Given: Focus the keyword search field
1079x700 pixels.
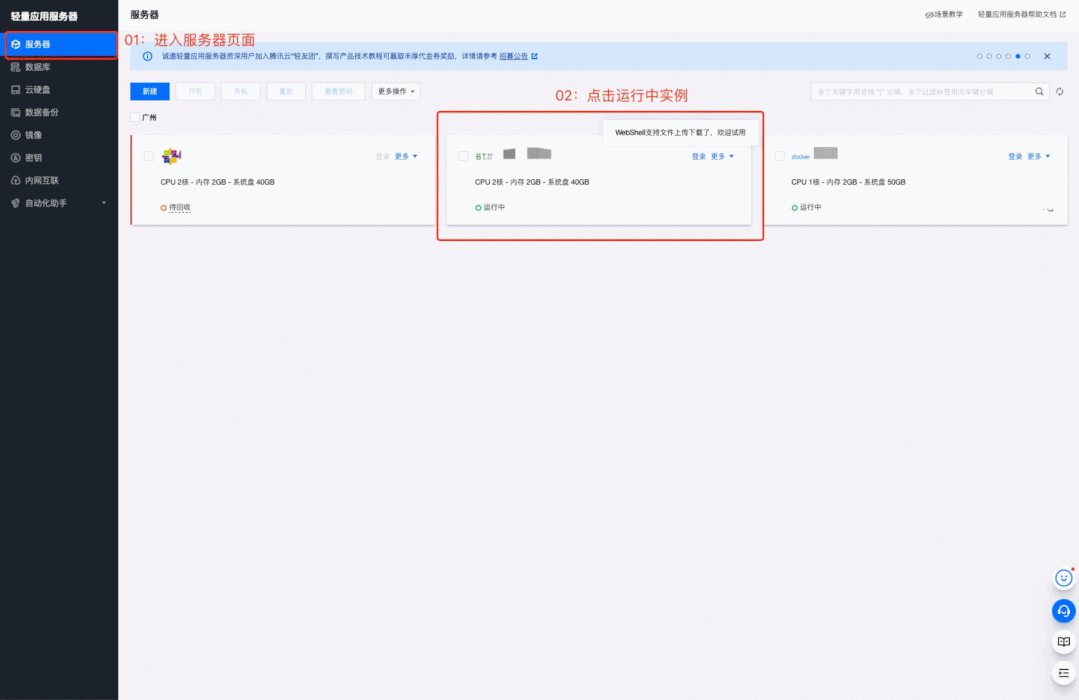Looking at the screenshot, I should pos(922,92).
